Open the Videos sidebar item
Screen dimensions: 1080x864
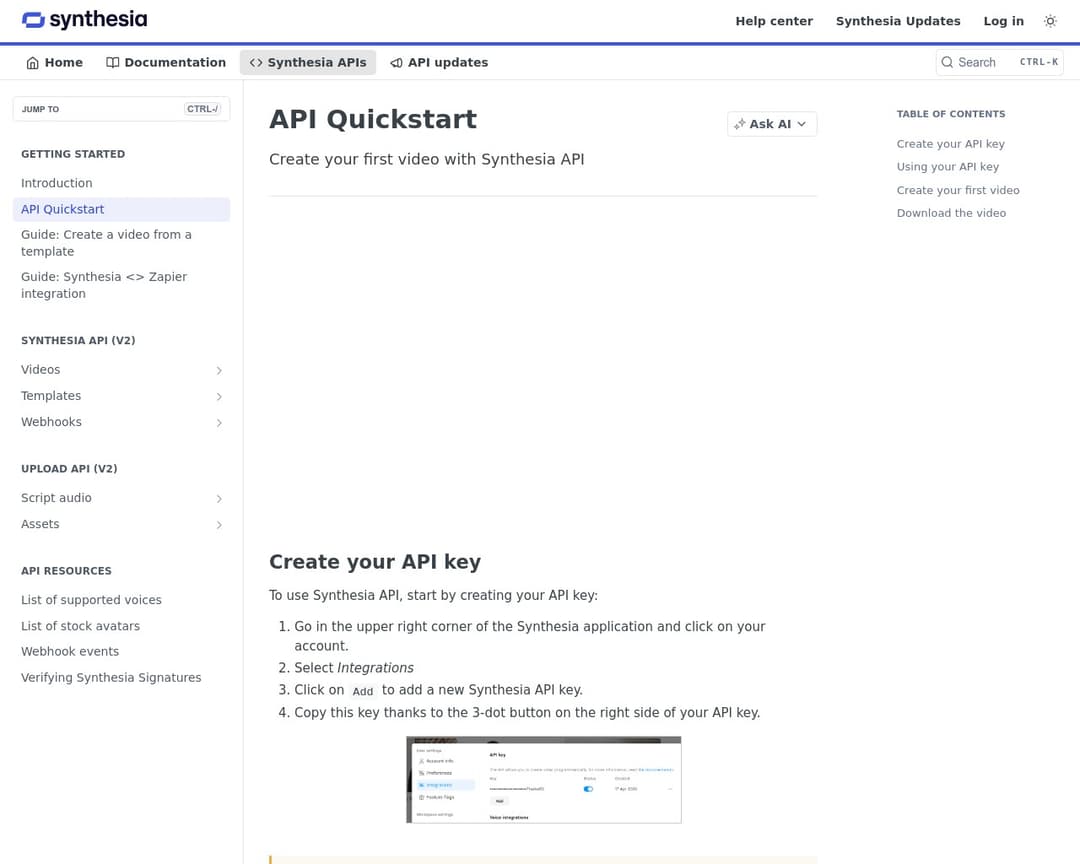click(41, 370)
